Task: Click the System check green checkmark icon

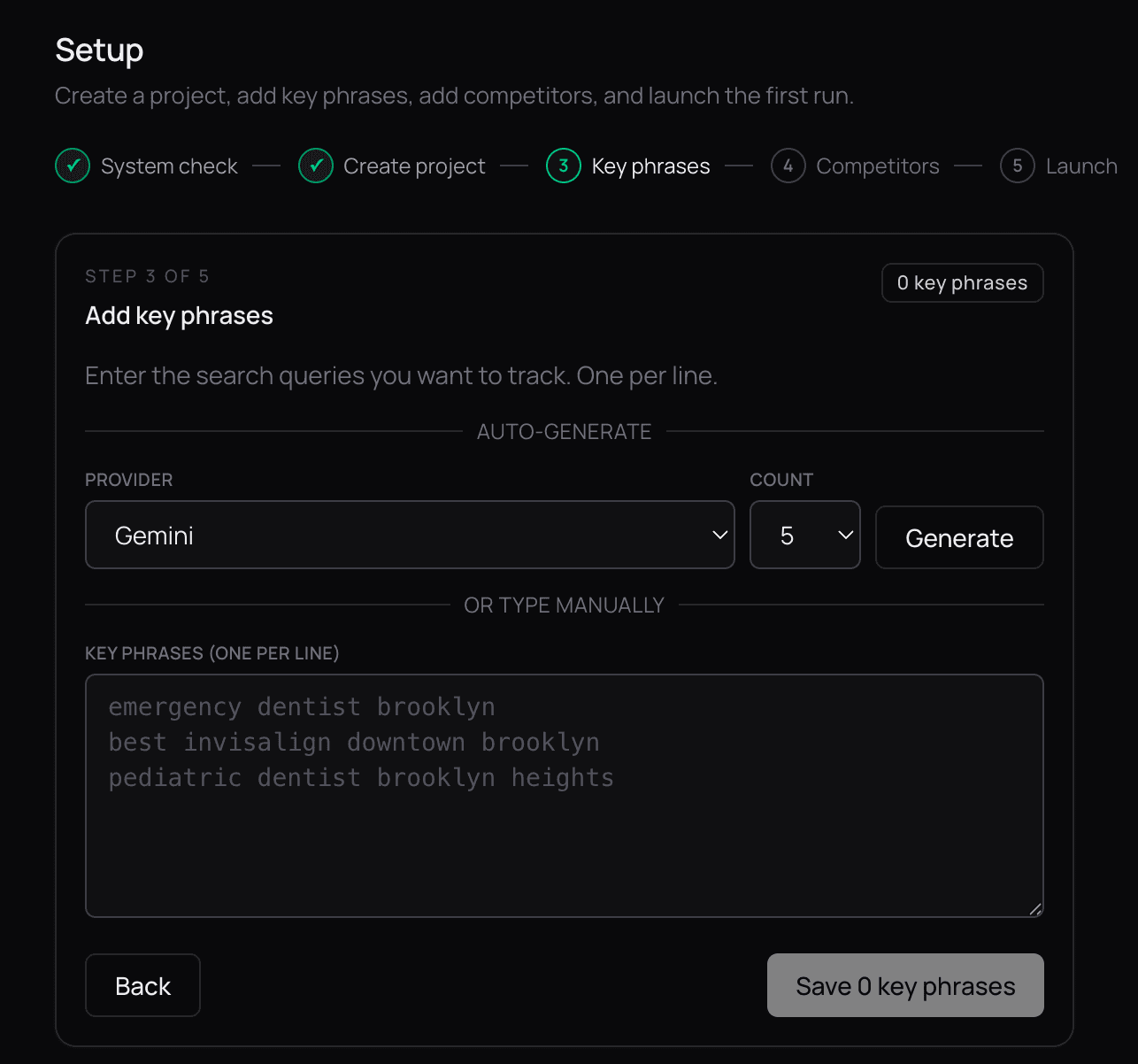Action: coord(73,166)
